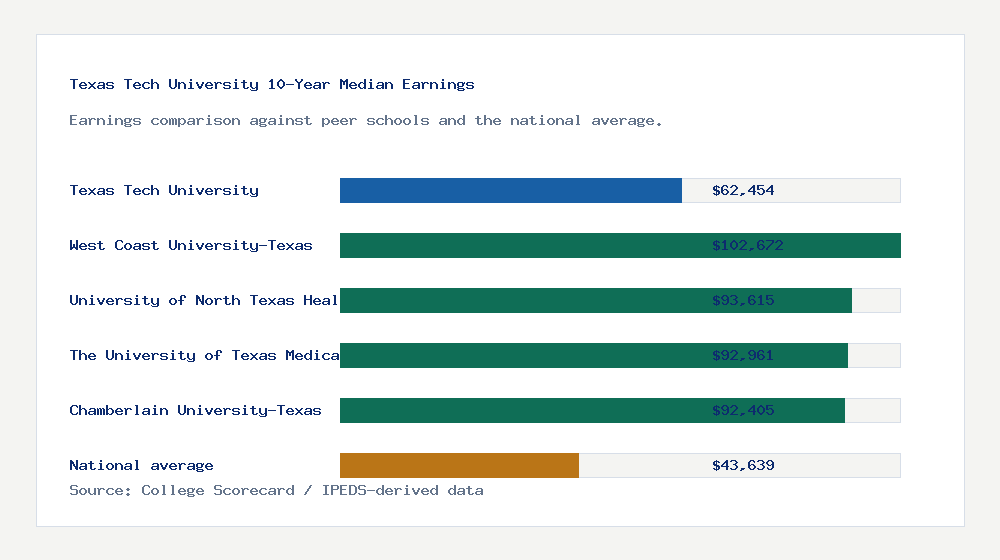Click the 'Chamberlain University-Texas' row label

(195, 410)
